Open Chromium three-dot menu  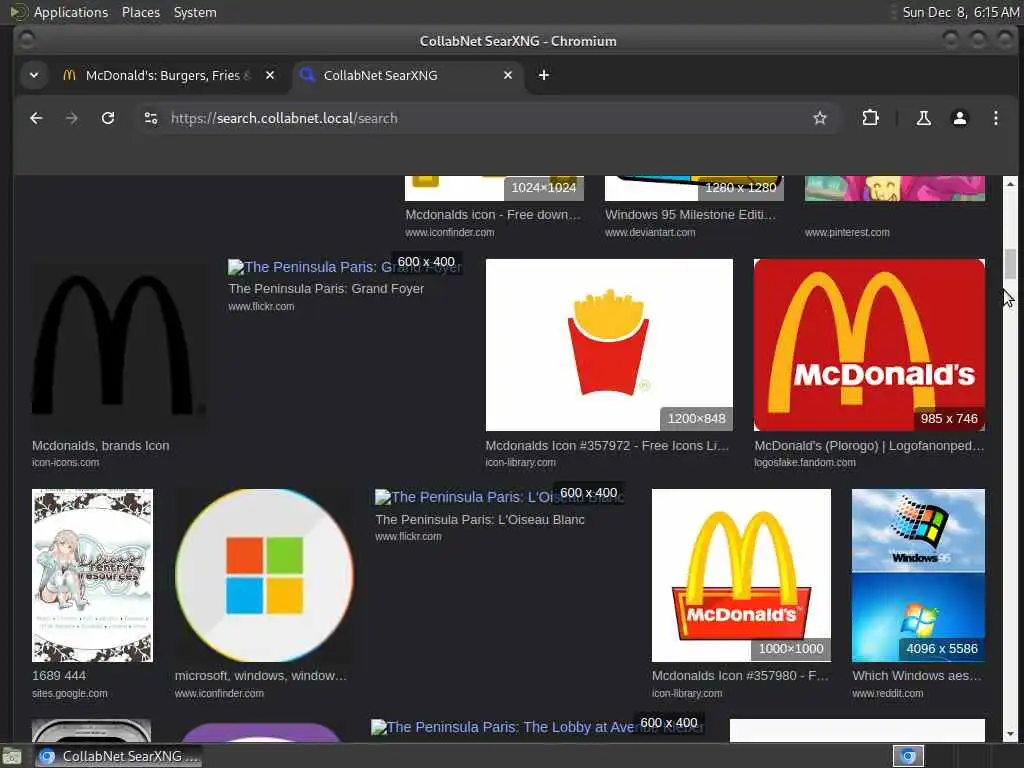click(995, 118)
